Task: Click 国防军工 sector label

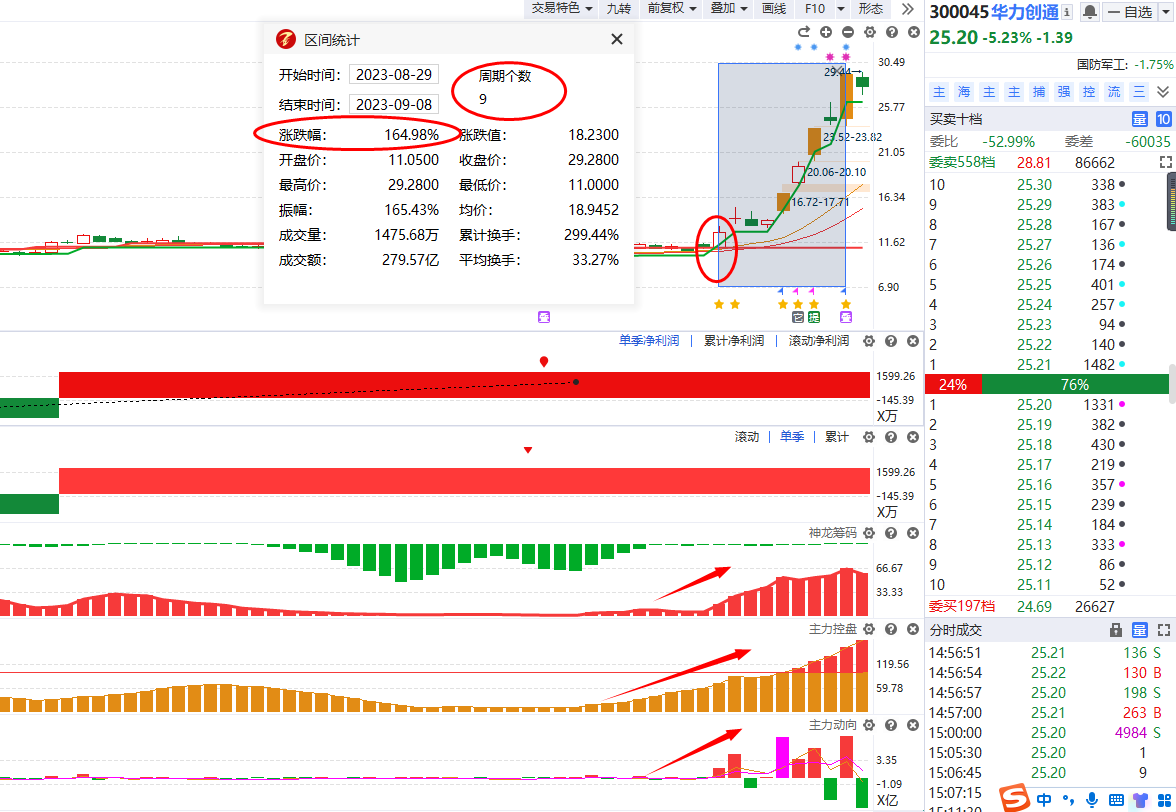Action: [1102, 64]
